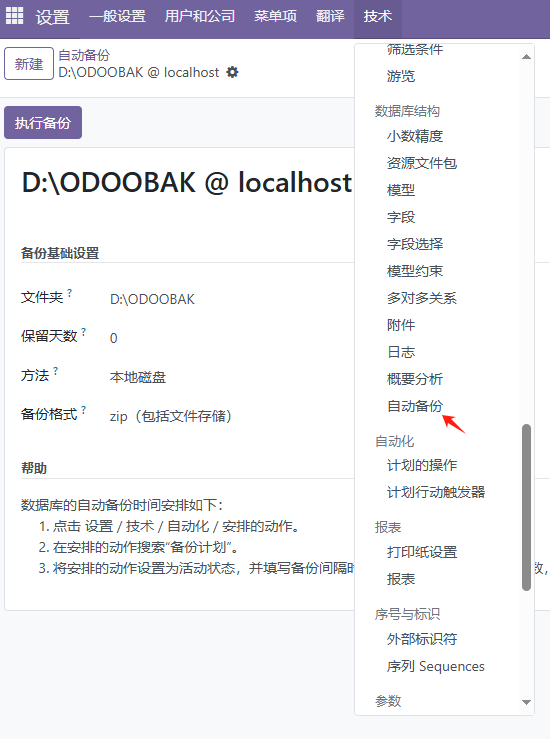
Task: Open 计划的操作 menu entry
Action: [x=422, y=465]
